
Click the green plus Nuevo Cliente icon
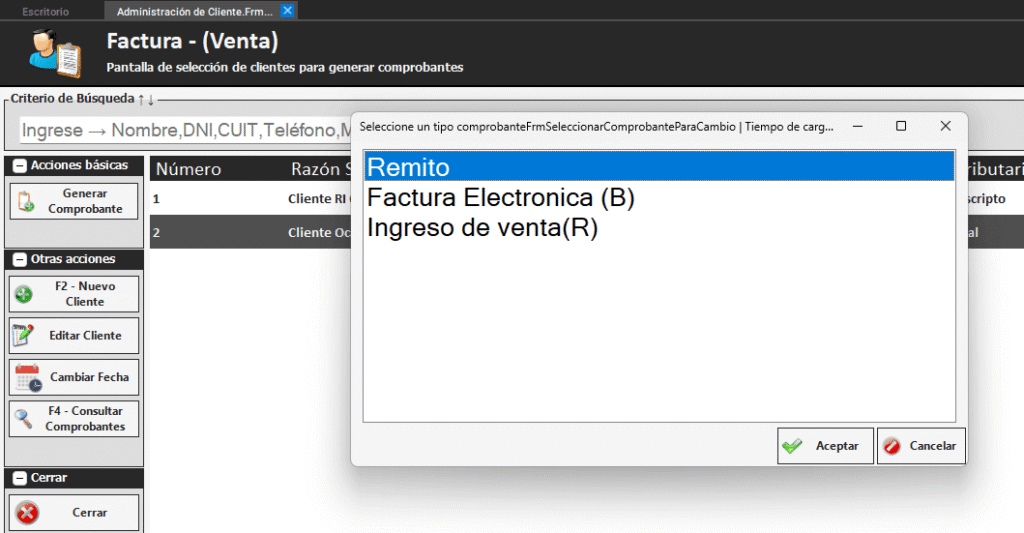(x=25, y=294)
